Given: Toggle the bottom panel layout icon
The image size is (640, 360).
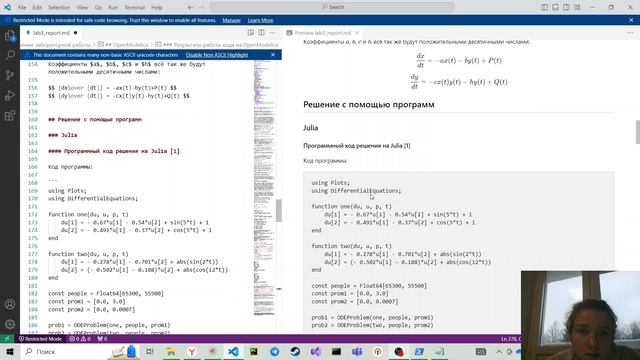Looking at the screenshot, I should coord(556,7).
